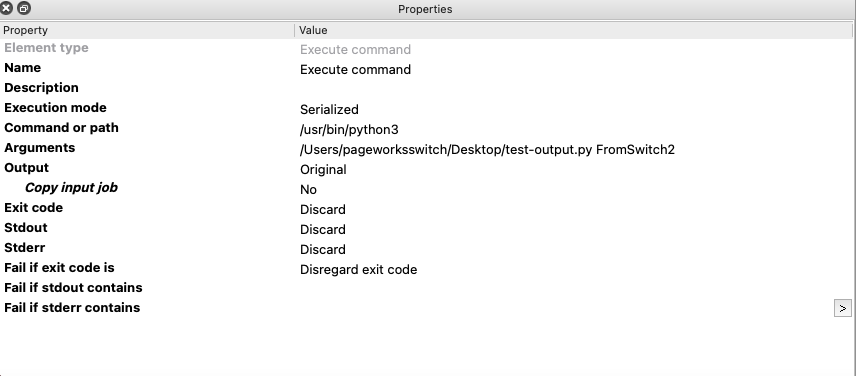This screenshot has width=856, height=376.
Task: Select the Fail if stdout contains row
Action: pos(427,288)
